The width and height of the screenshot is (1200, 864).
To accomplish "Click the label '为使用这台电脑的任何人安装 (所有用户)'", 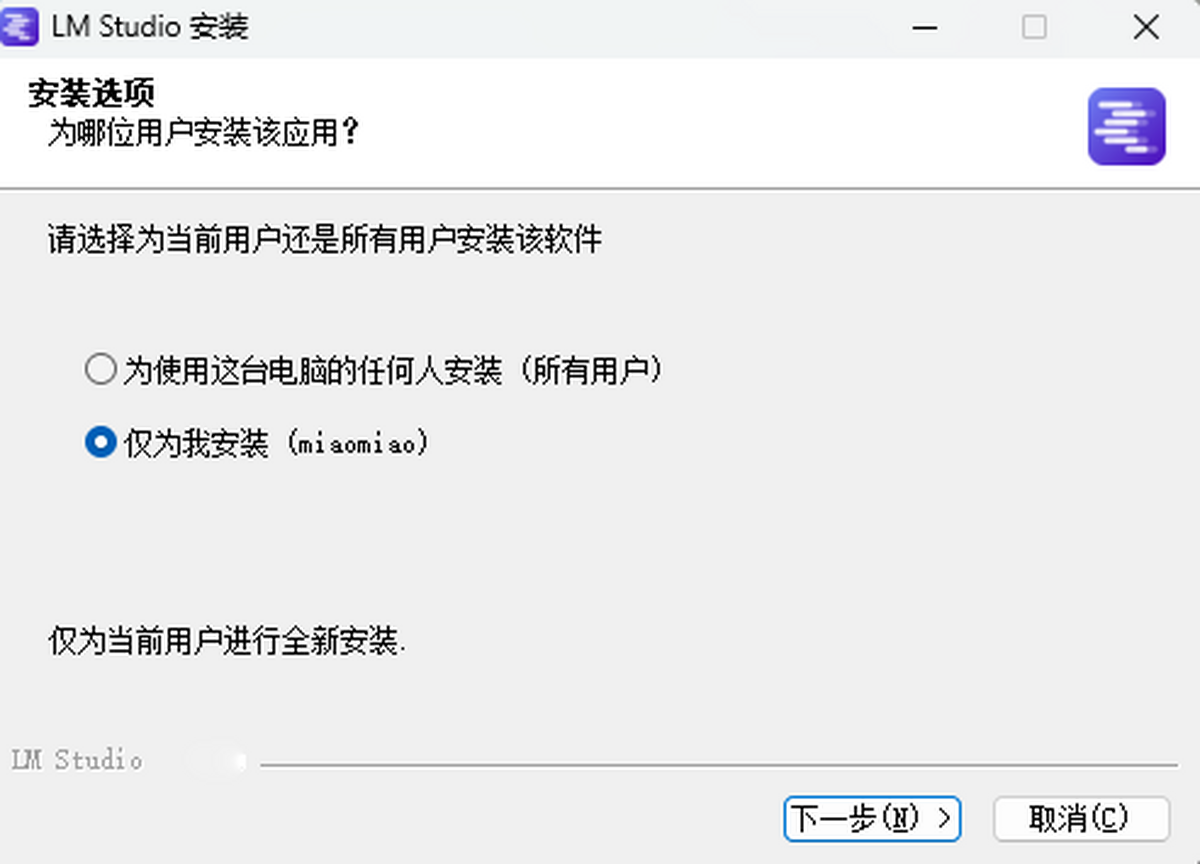I will click(393, 371).
